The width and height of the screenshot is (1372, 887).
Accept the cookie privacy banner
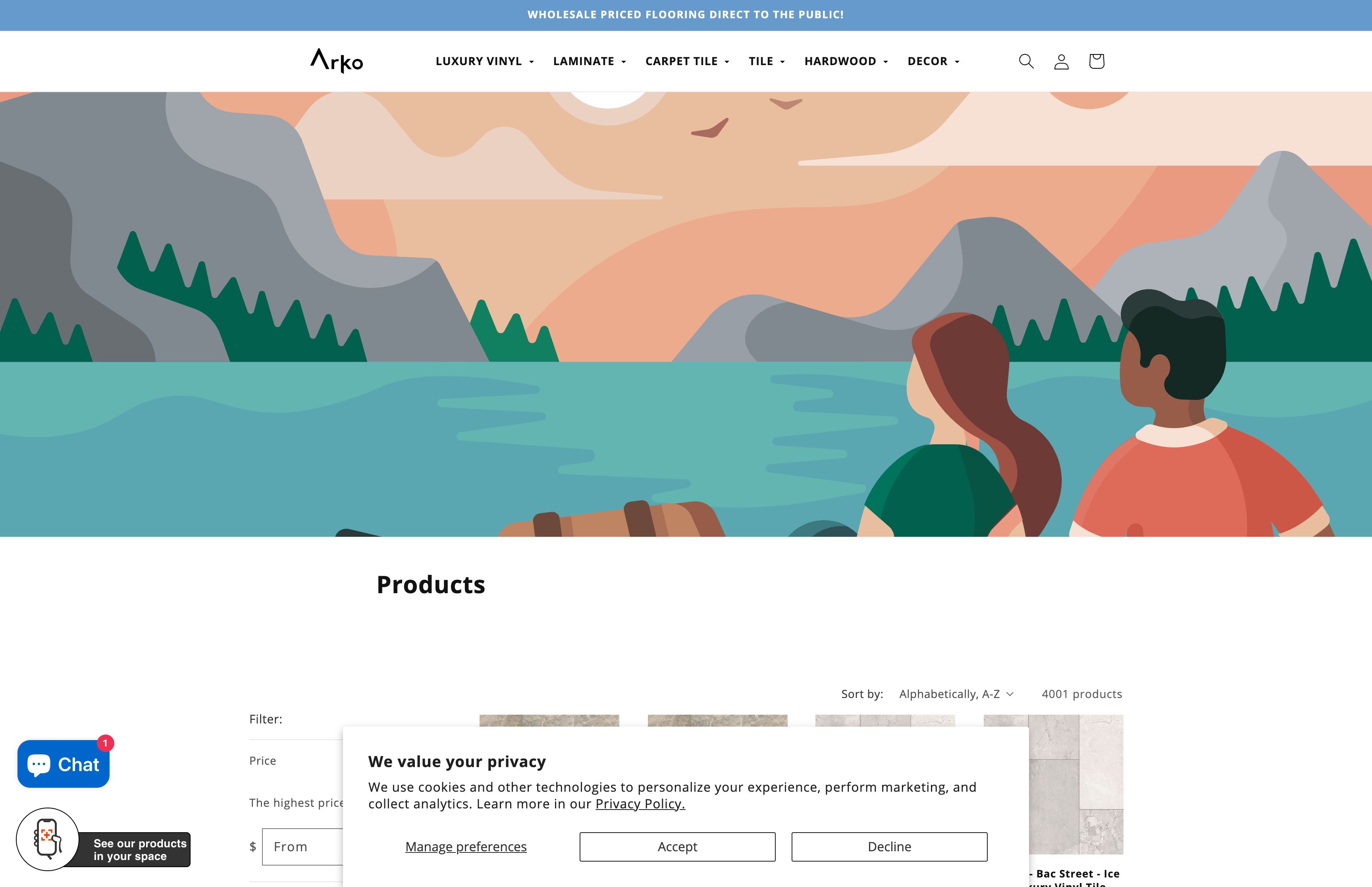[x=677, y=847]
